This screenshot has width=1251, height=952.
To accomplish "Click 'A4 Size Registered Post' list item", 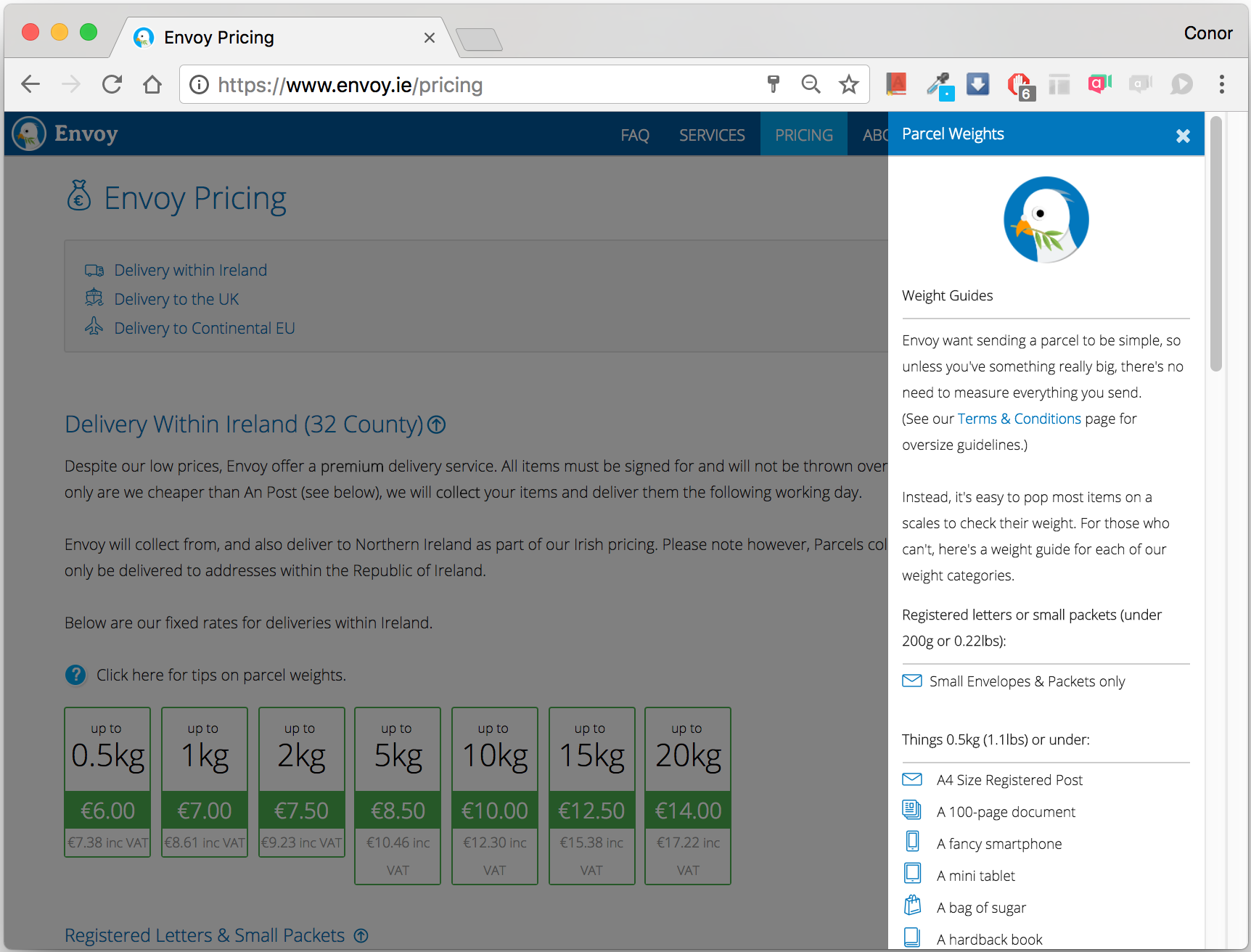I will [1009, 780].
